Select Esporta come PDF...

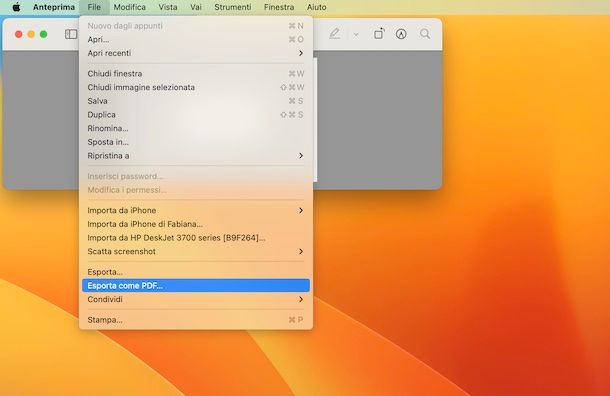(196, 285)
